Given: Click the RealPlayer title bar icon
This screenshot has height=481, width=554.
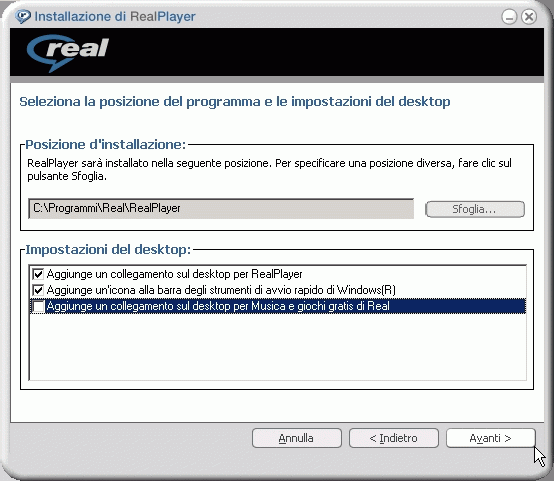Looking at the screenshot, I should coord(23,17).
